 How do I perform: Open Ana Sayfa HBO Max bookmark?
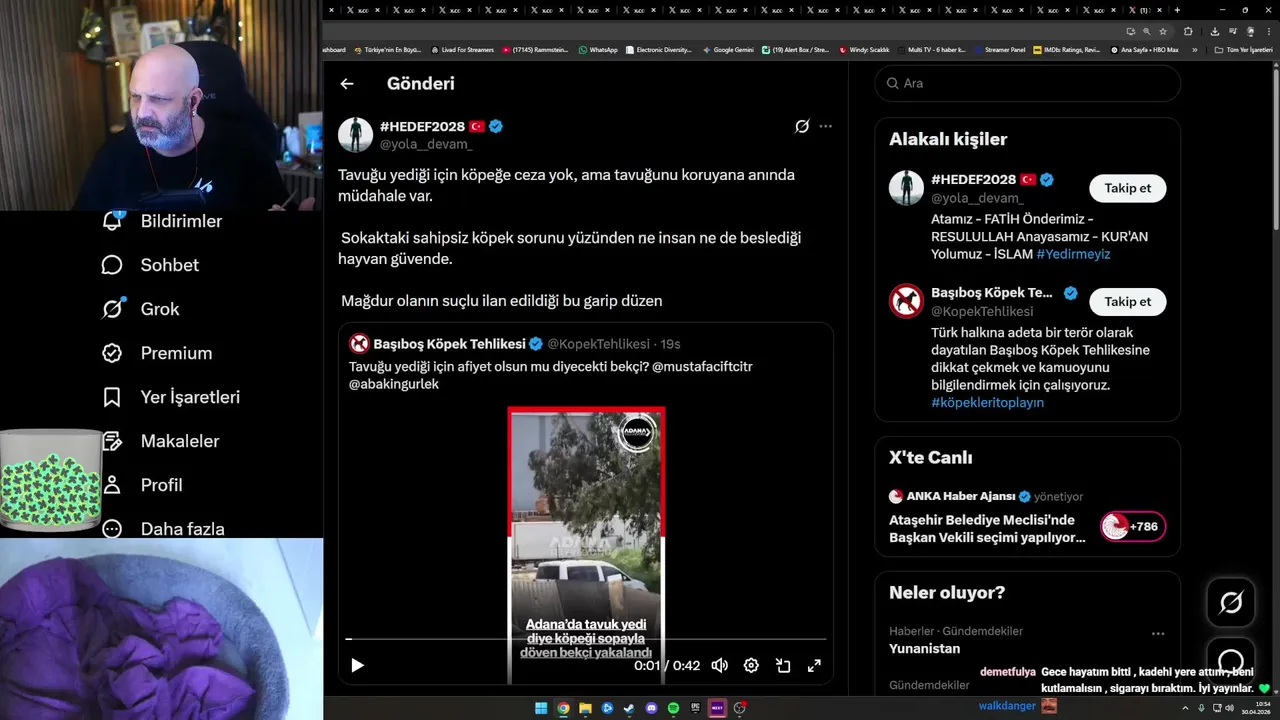point(1145,49)
